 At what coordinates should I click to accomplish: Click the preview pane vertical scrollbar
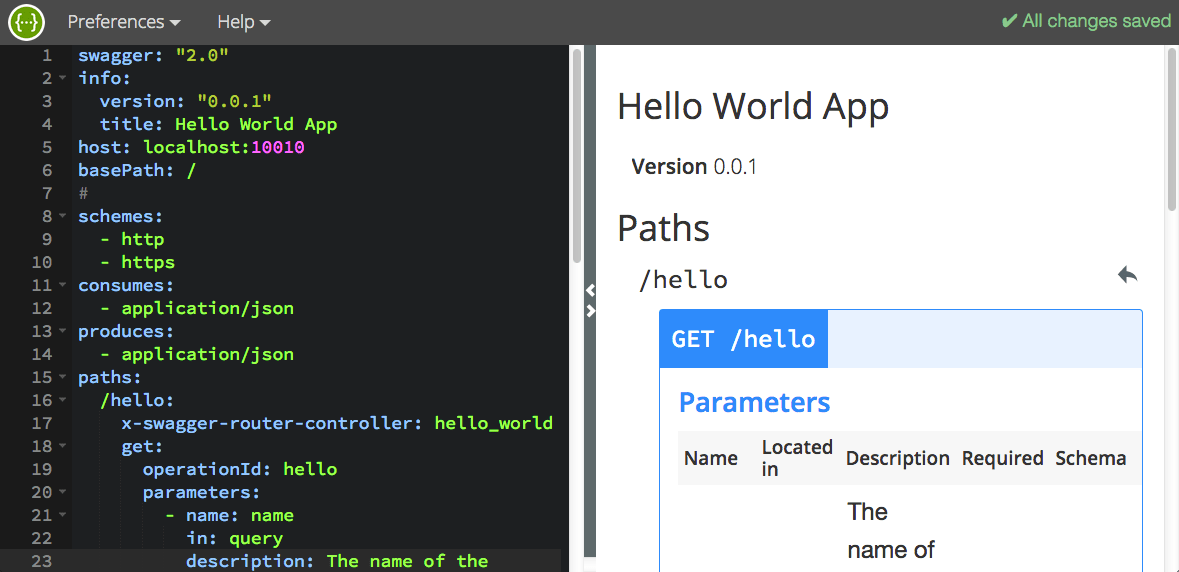[x=1172, y=129]
